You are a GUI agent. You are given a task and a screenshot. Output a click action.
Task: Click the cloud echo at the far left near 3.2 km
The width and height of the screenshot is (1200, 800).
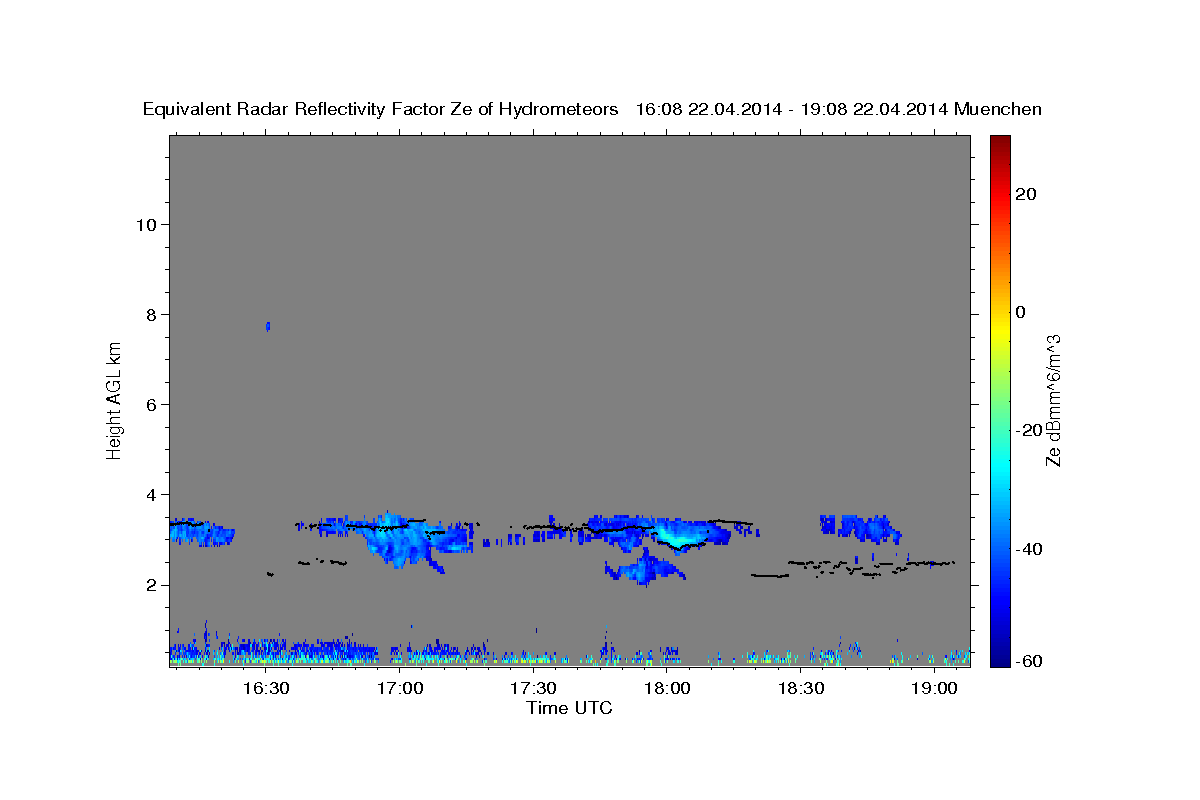[201, 531]
